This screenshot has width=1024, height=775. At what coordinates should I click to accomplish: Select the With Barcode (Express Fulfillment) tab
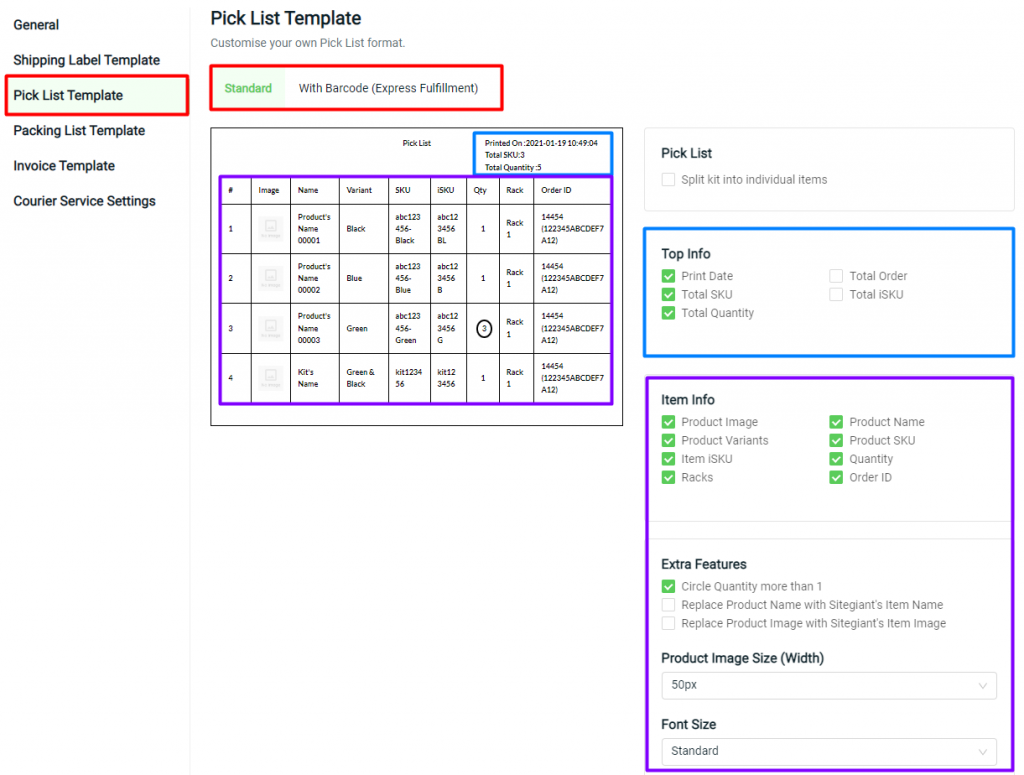click(393, 87)
